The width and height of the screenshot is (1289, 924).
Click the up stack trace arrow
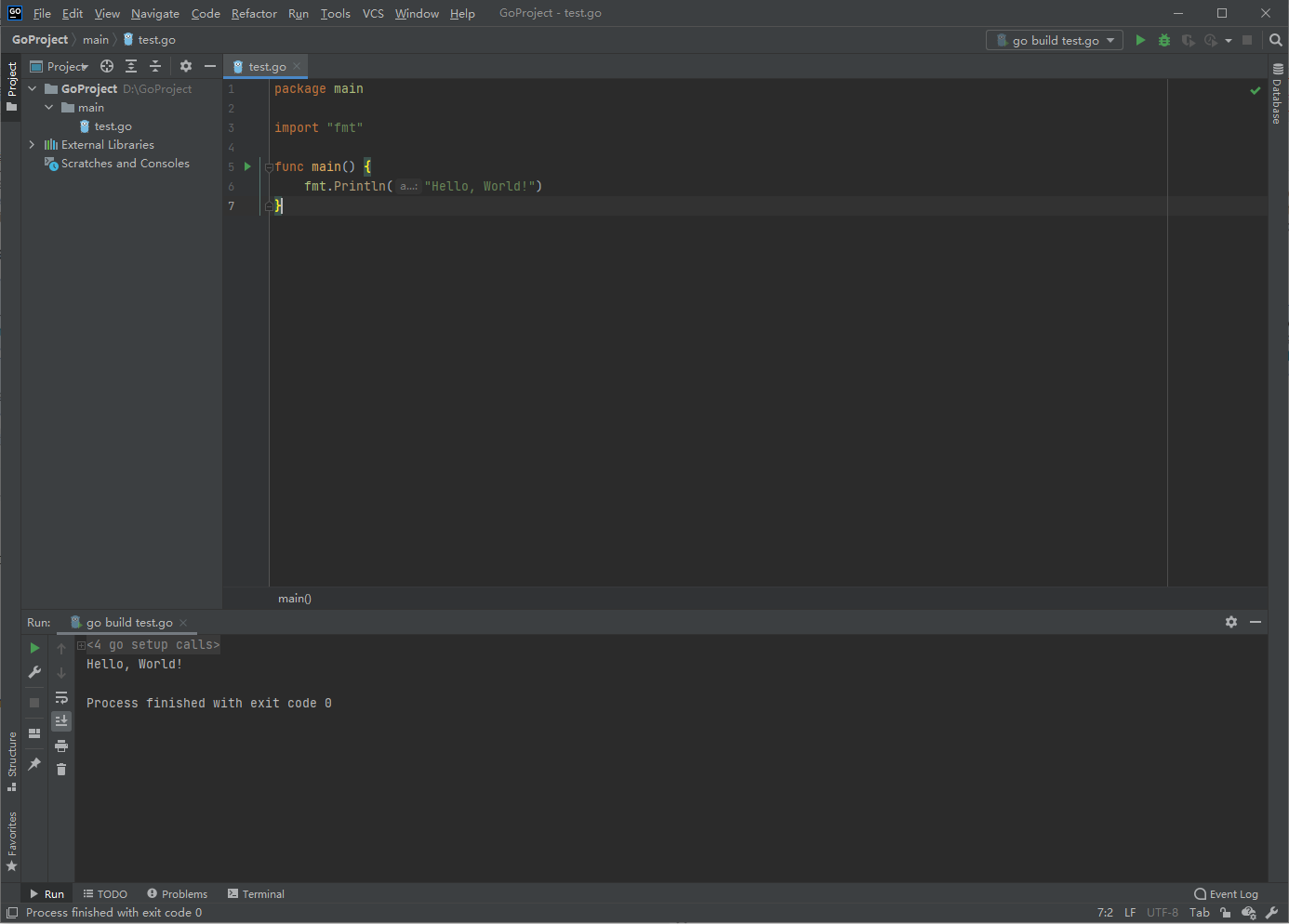coord(61,649)
